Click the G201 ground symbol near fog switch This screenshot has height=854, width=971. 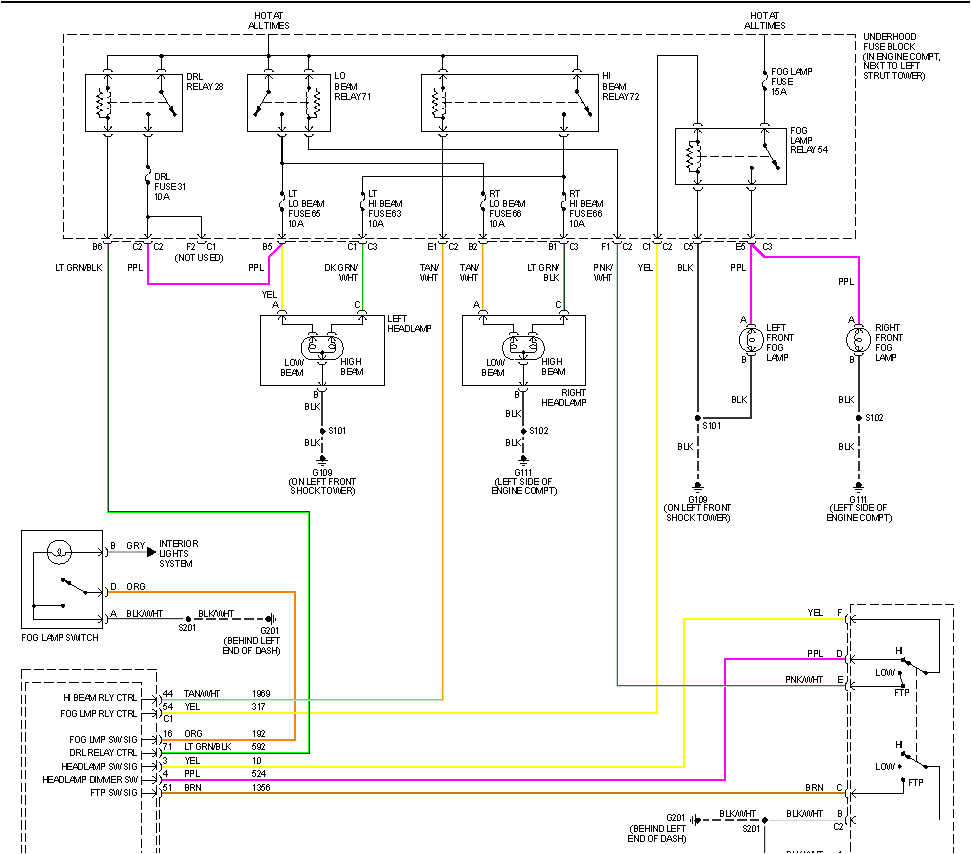(x=270, y=618)
